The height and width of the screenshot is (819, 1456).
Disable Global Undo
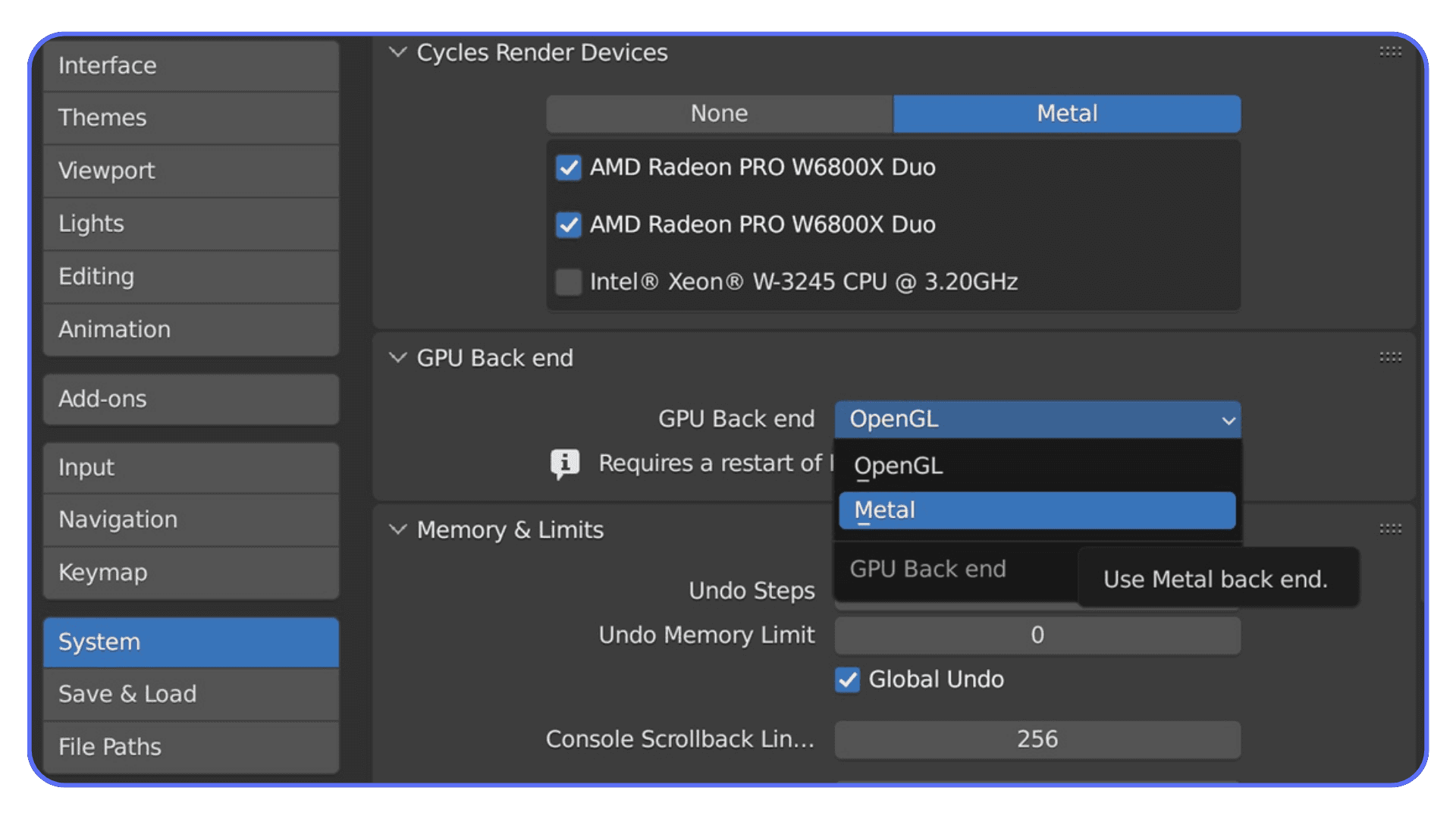point(846,680)
